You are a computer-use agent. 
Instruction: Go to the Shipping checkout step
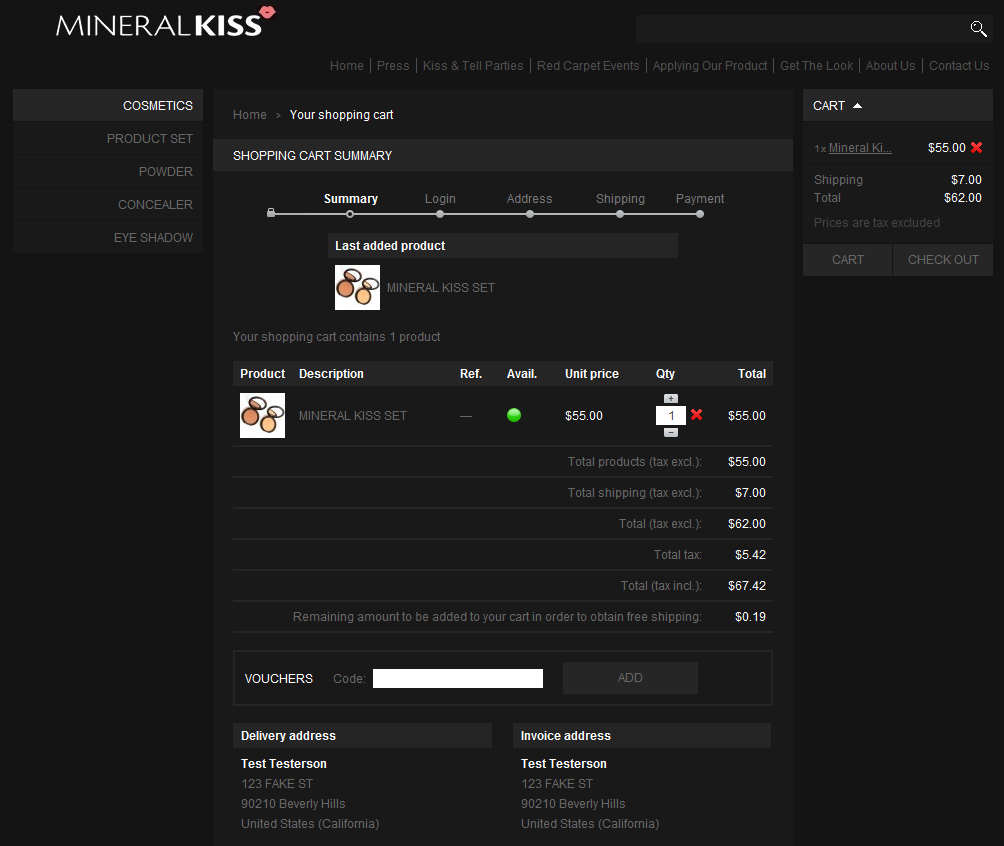620,199
